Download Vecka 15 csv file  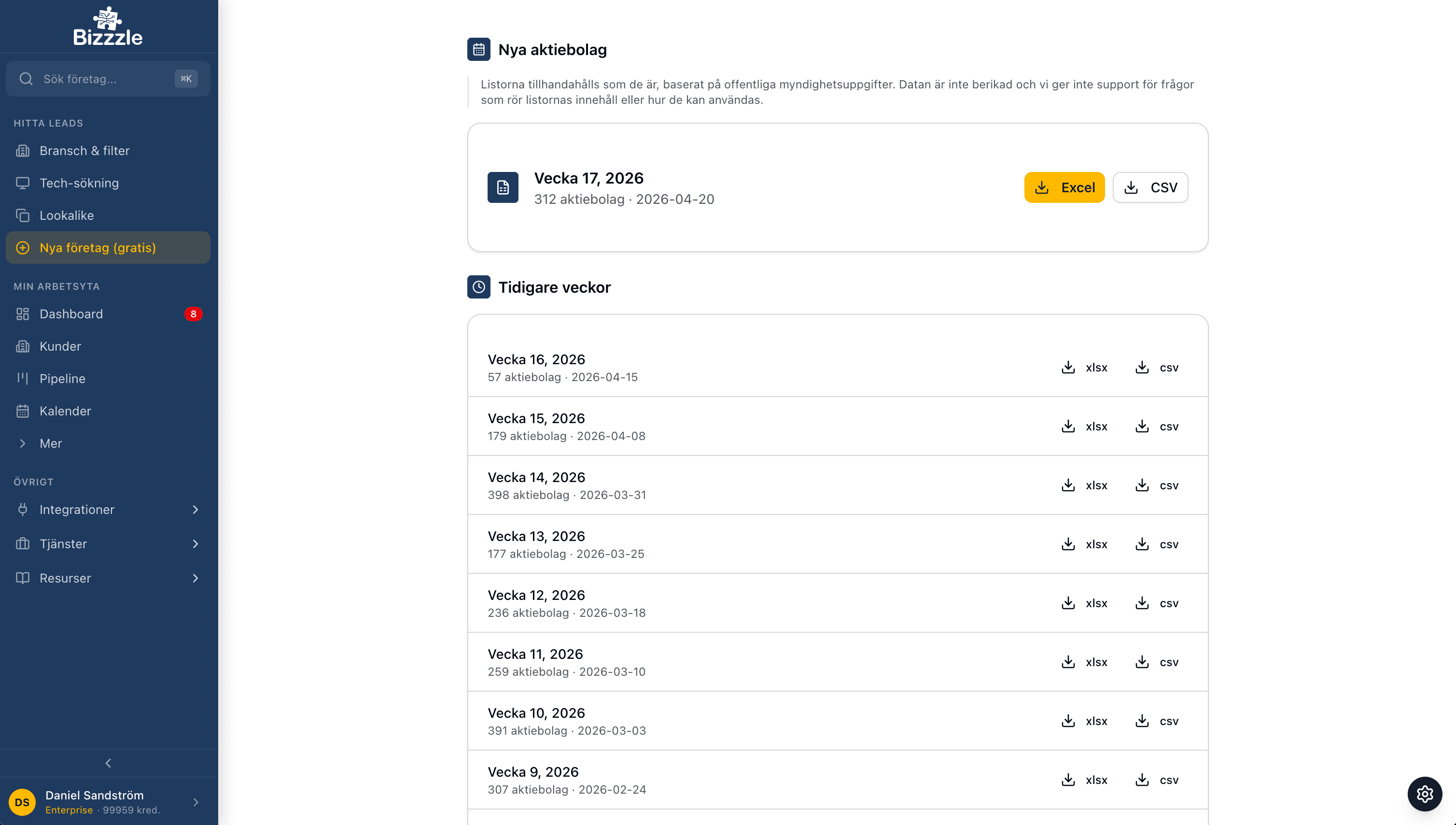(1157, 427)
